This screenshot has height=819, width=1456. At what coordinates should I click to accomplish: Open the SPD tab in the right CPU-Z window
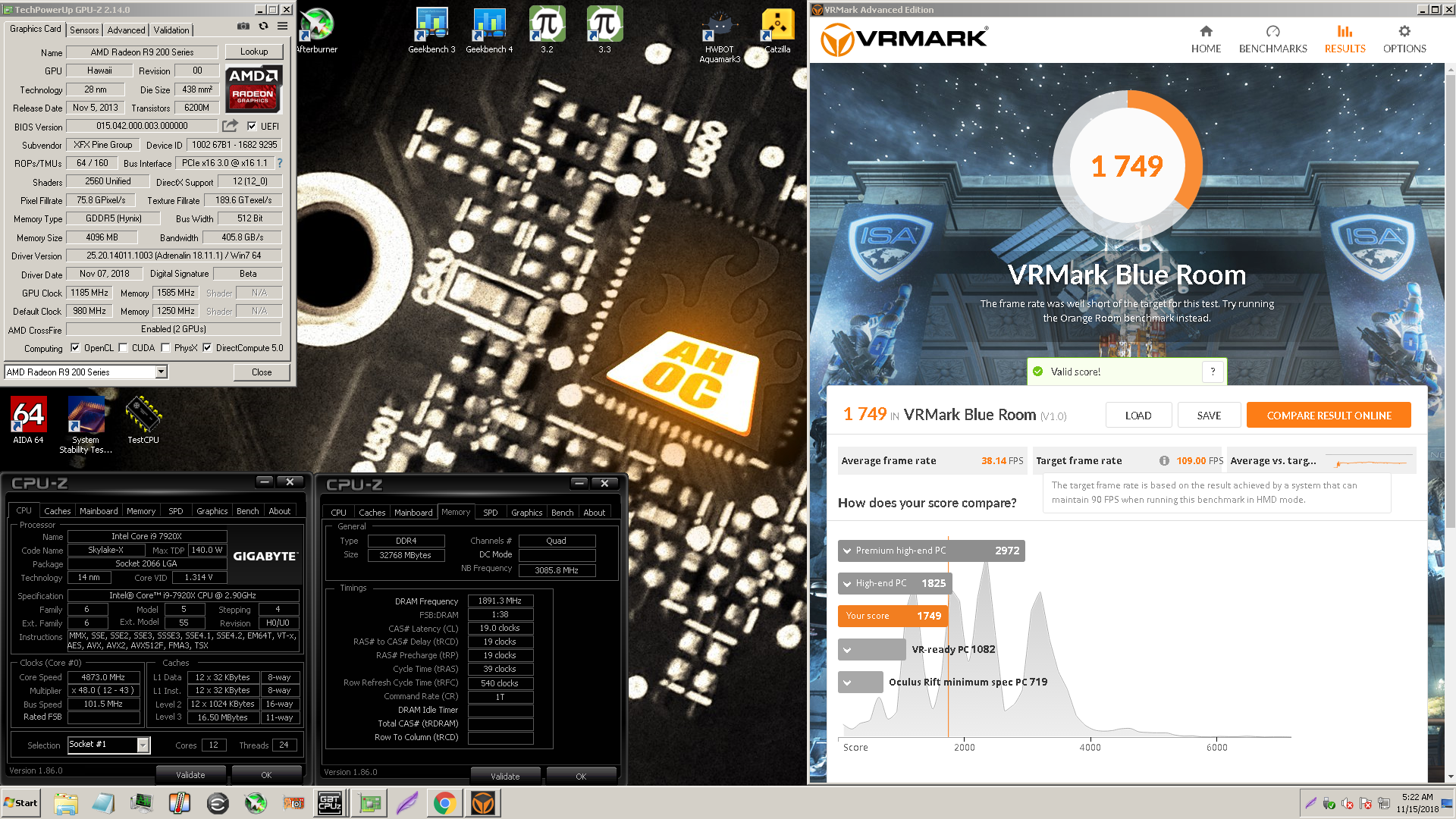pyautogui.click(x=491, y=513)
